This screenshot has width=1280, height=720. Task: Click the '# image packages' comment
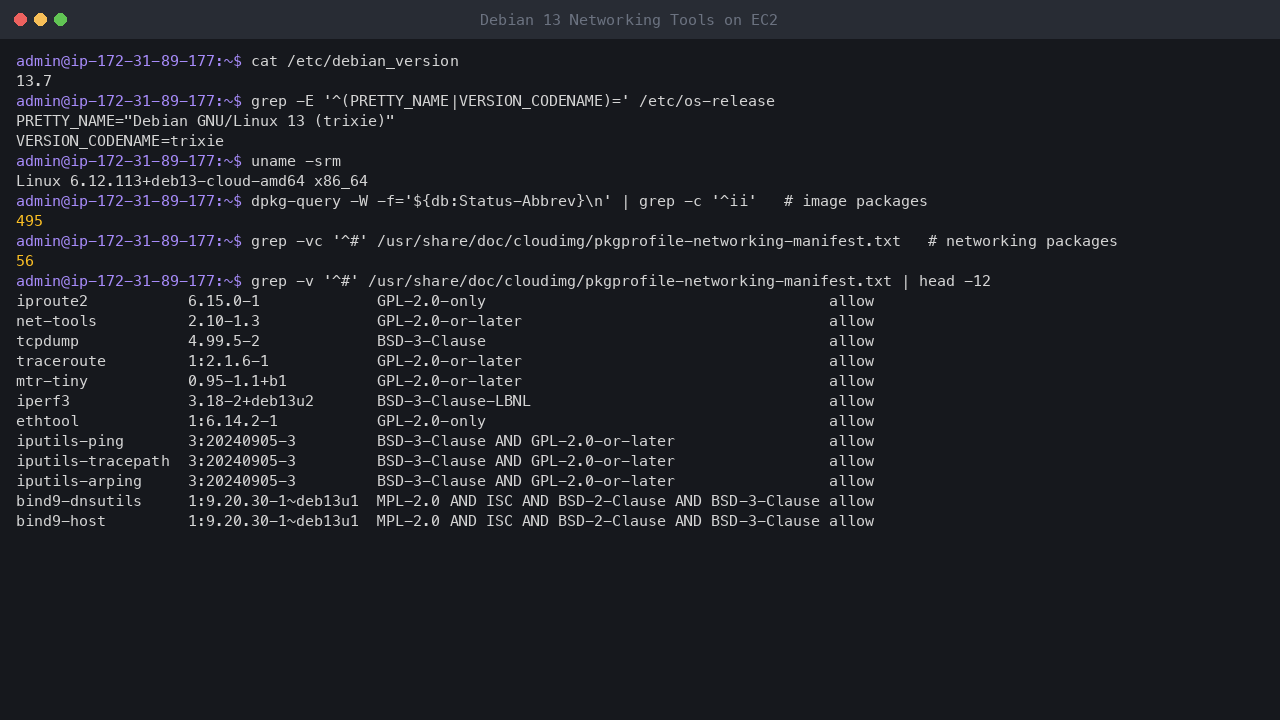(856, 201)
